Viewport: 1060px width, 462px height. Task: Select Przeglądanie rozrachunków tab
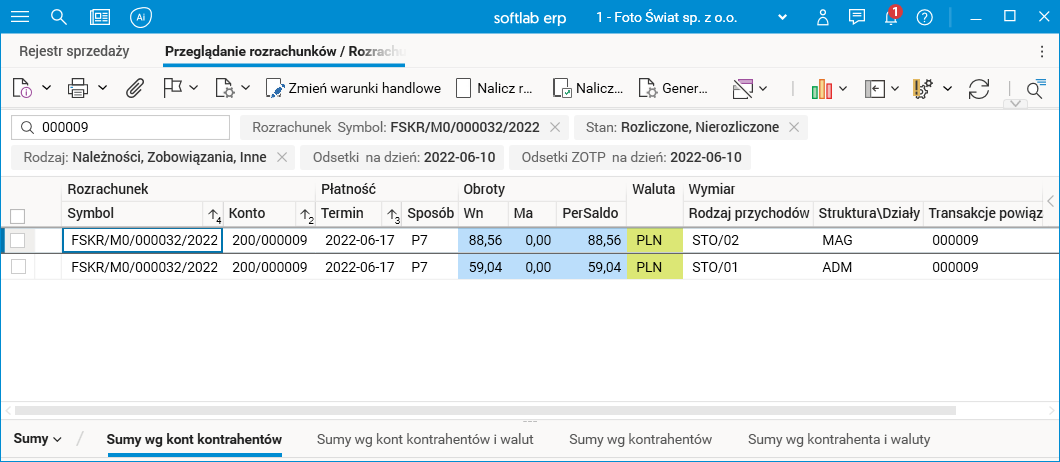(284, 51)
